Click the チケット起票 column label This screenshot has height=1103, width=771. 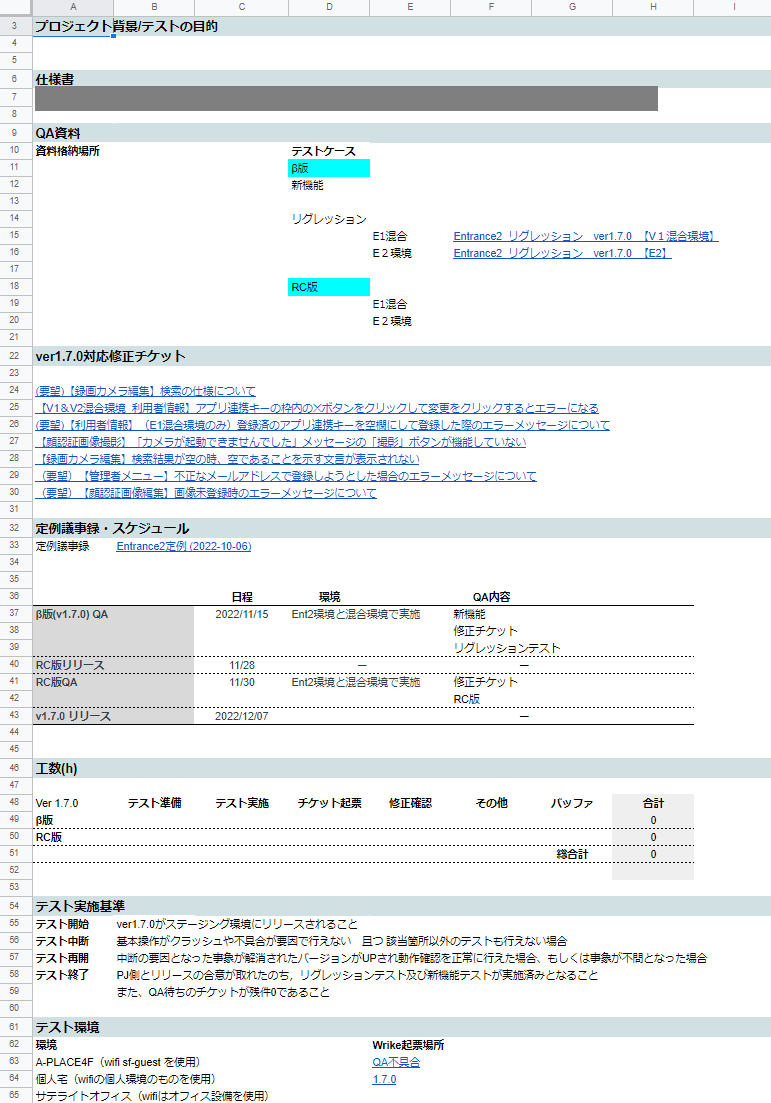point(329,803)
